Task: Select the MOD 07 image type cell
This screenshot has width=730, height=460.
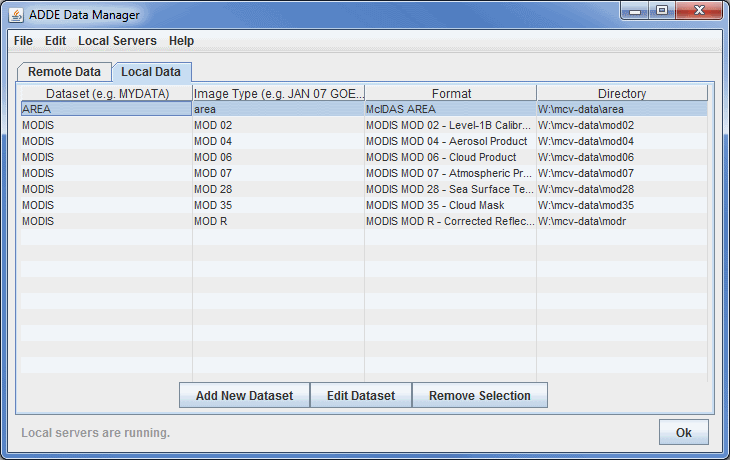Action: point(278,173)
